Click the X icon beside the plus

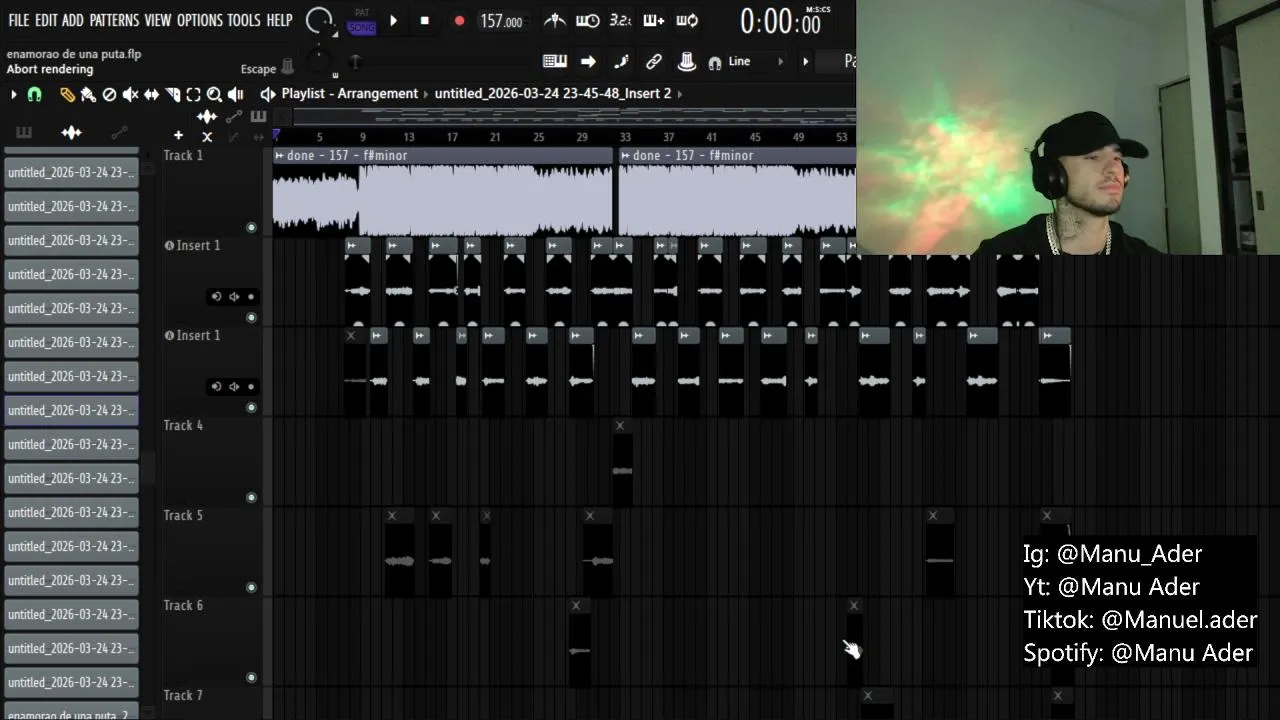pos(207,136)
